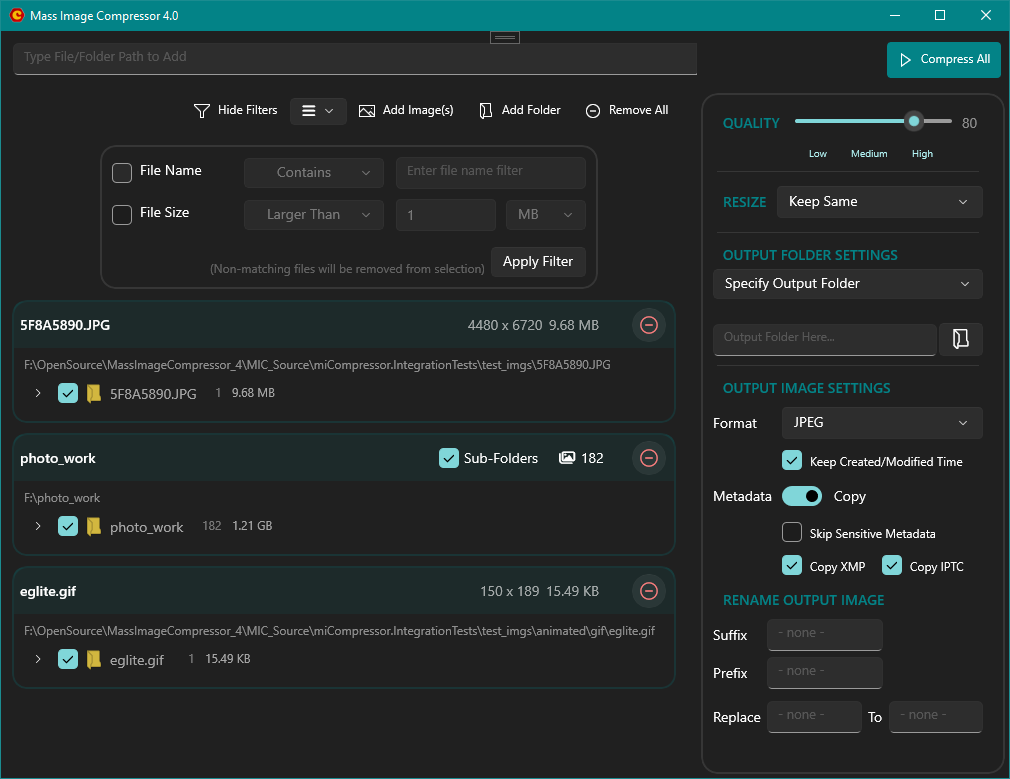Click the F:\photo_work path text

click(62, 498)
